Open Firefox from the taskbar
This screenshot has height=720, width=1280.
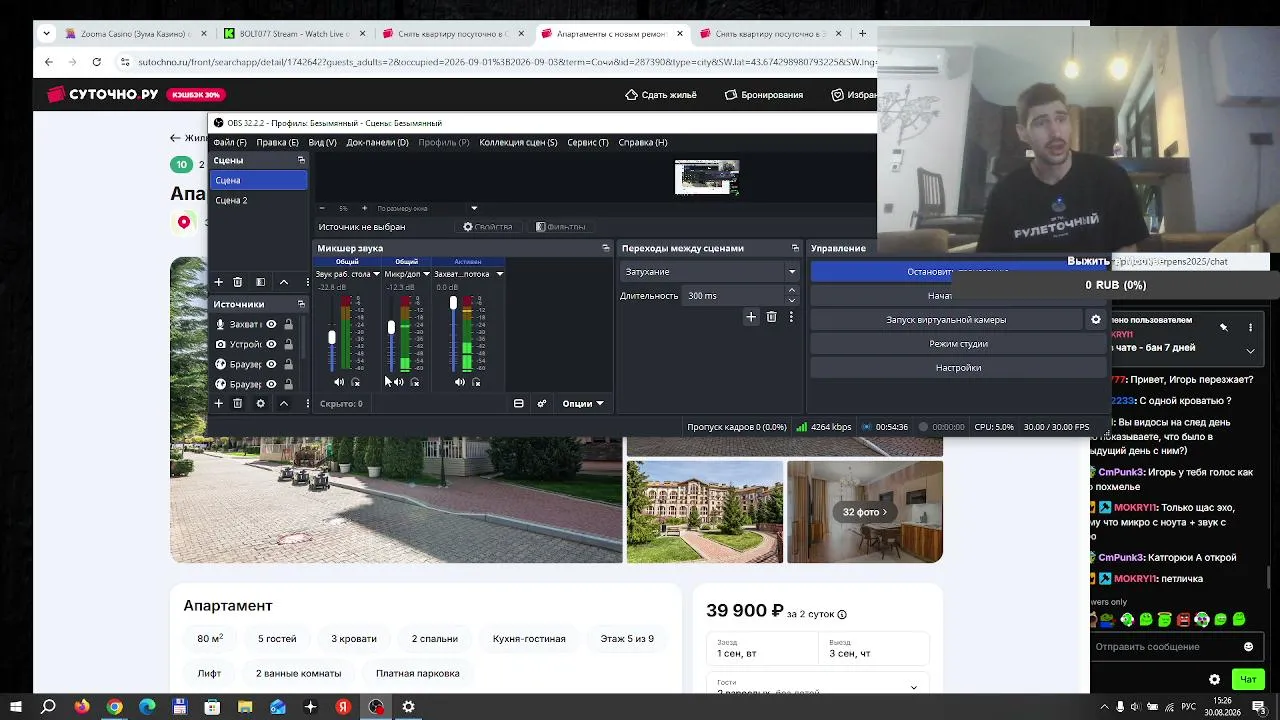(x=82, y=707)
